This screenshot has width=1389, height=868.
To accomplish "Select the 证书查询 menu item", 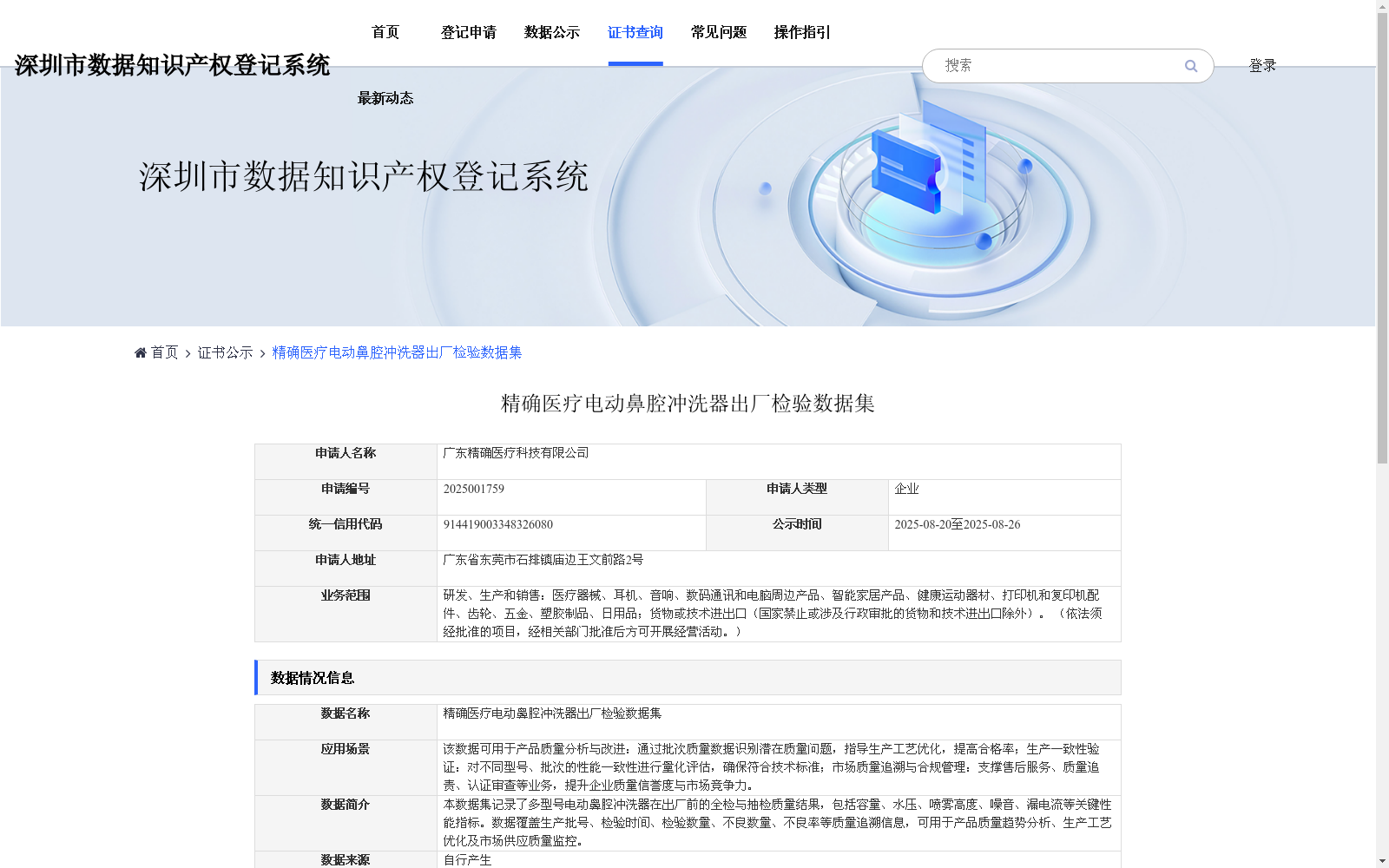I will (635, 32).
